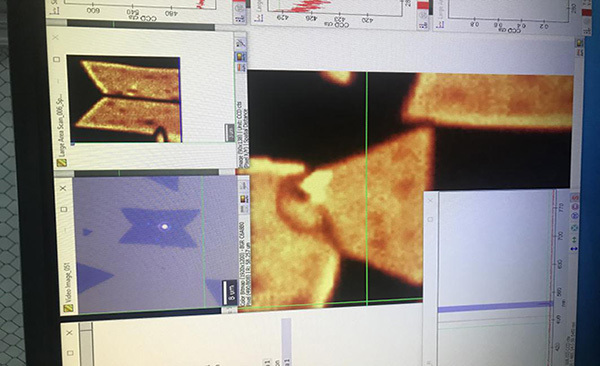This screenshot has height=366, width=600.
Task: Select the line-drawing tool in the Large Area Scan toolbar
Action: tap(241, 43)
